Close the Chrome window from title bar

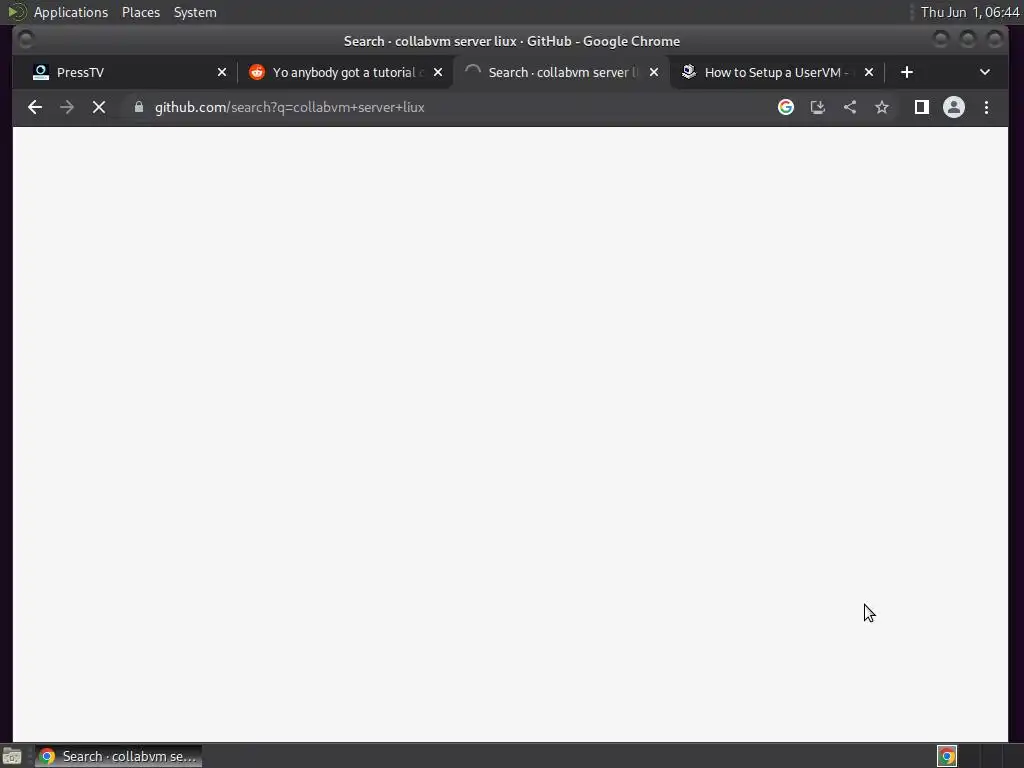point(995,40)
